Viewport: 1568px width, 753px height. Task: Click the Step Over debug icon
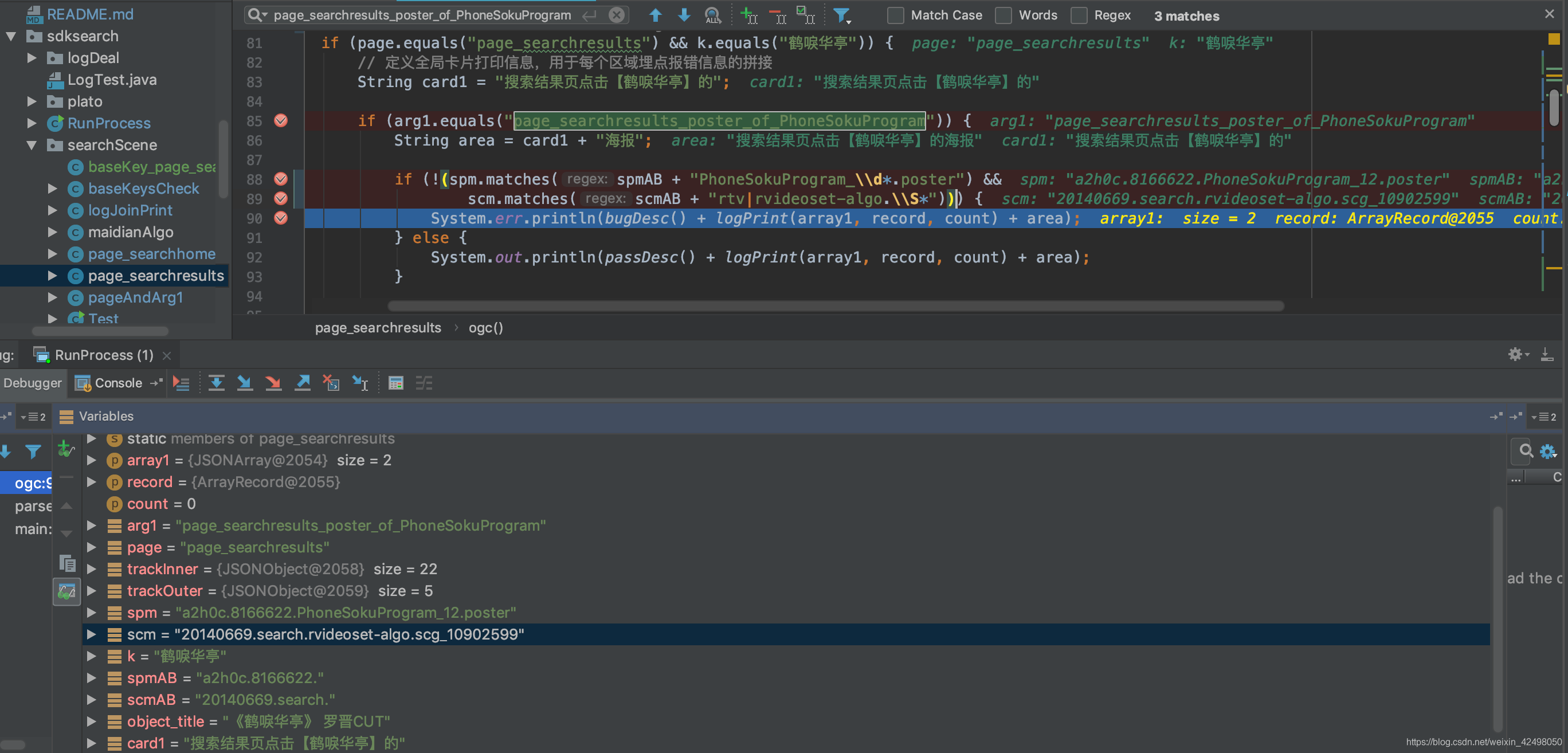[x=216, y=383]
